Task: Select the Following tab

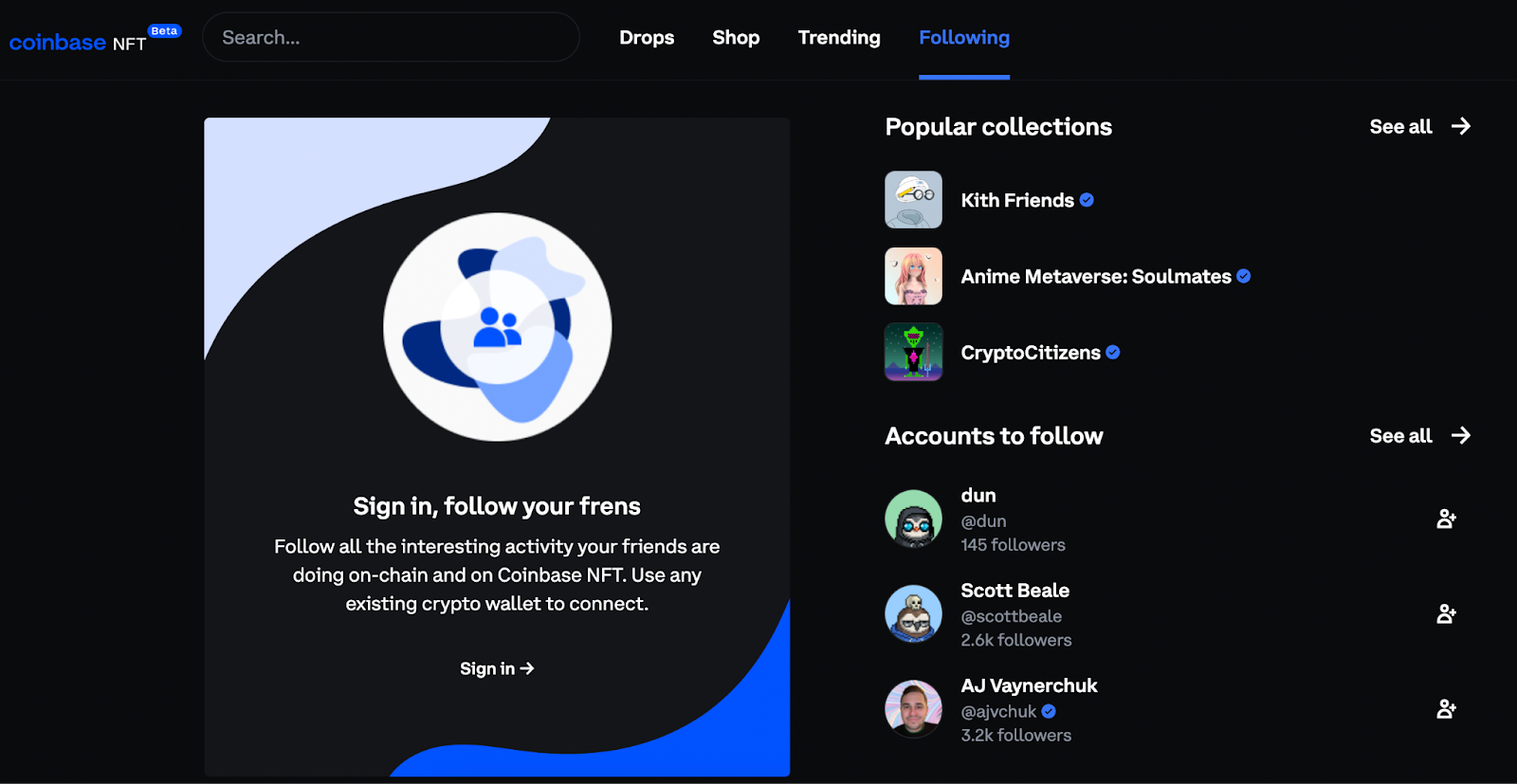Action: (964, 38)
